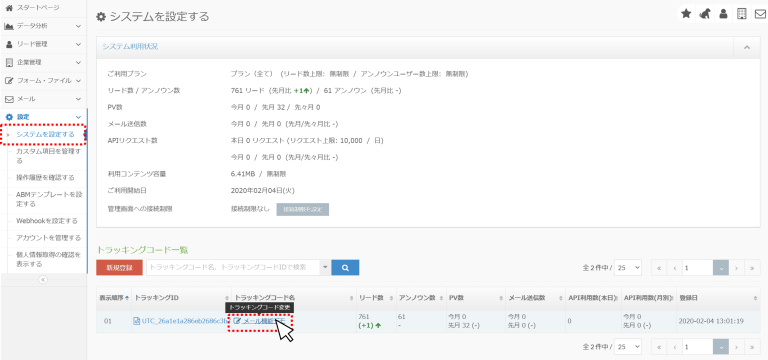
Task: Open the envelope icon in top bar
Action: tap(760, 14)
